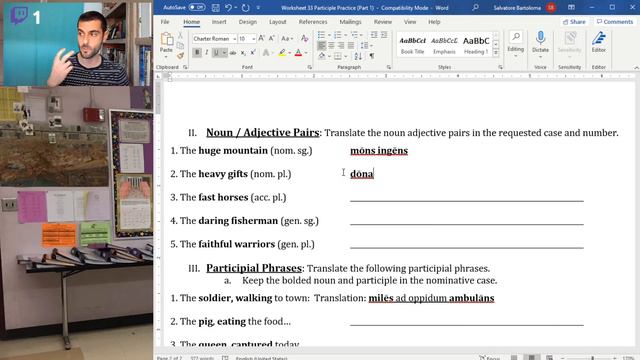The height and width of the screenshot is (360, 640).
Task: Open the font size dropdown
Action: point(254,39)
